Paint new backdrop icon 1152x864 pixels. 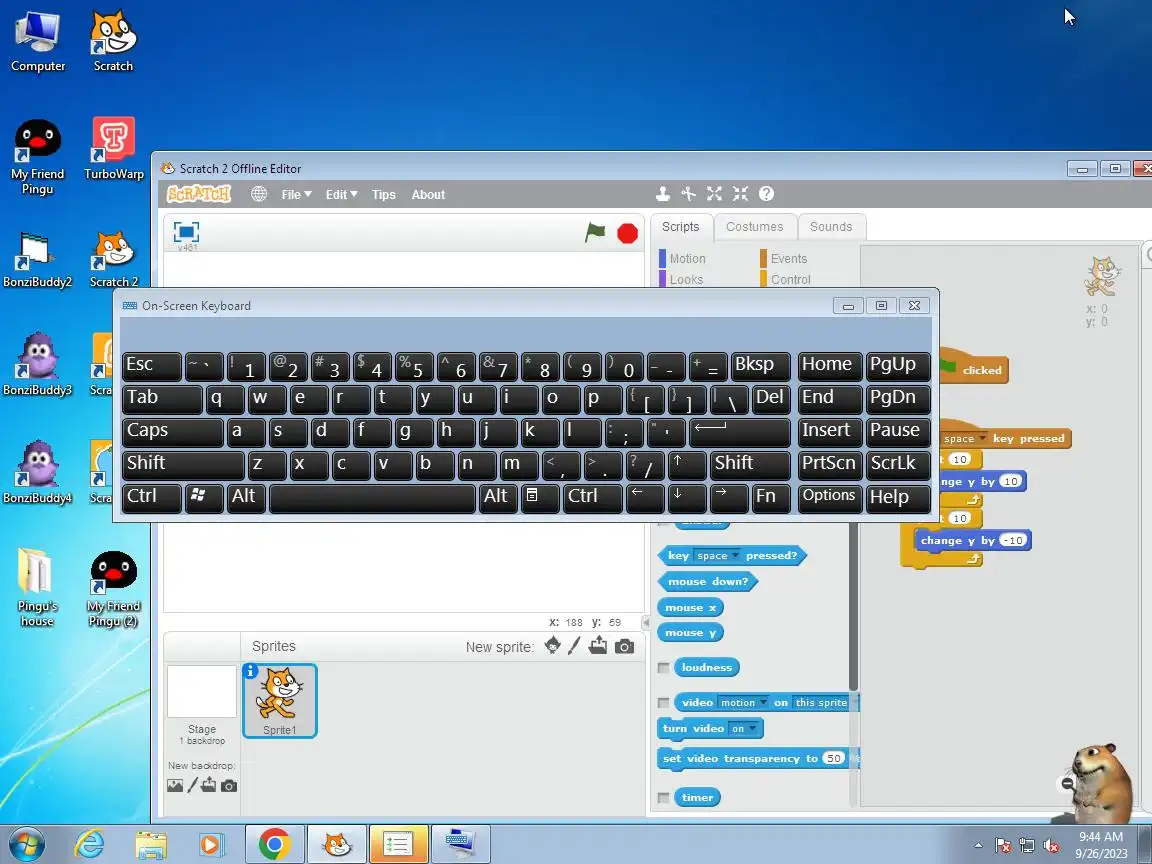click(x=192, y=785)
